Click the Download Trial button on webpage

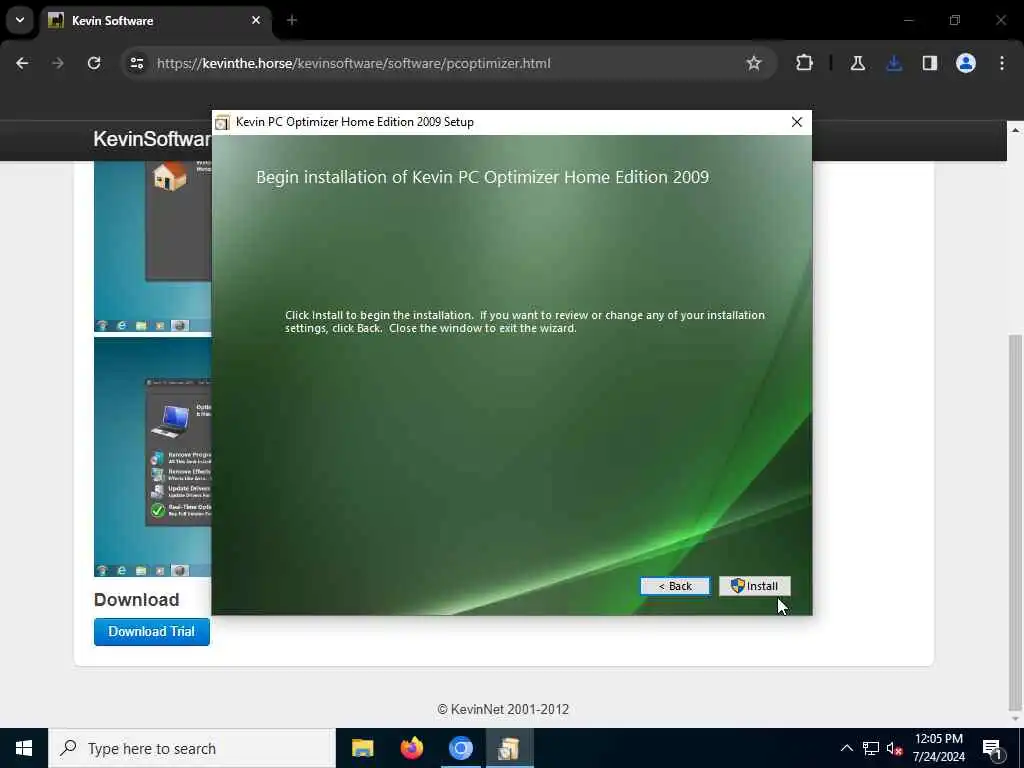click(x=152, y=632)
